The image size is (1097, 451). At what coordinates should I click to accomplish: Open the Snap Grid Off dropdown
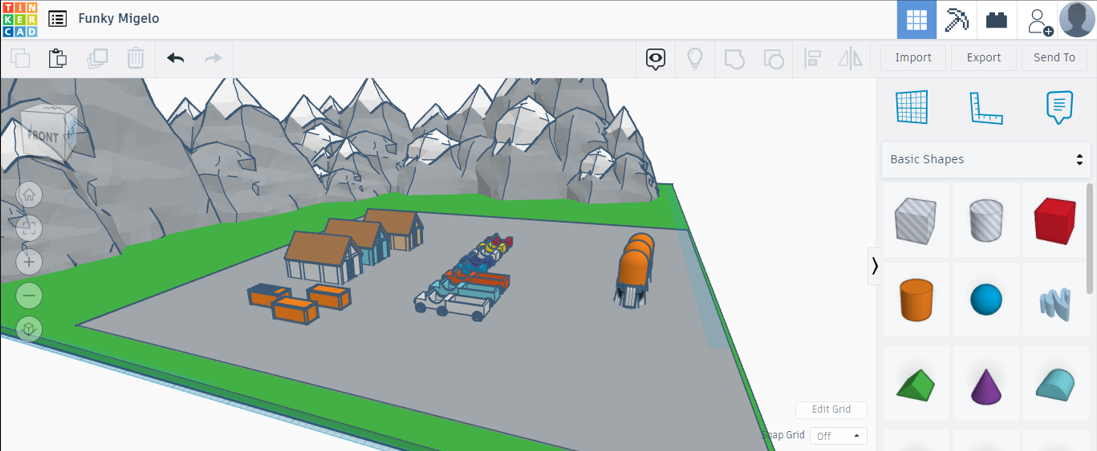[x=838, y=436]
